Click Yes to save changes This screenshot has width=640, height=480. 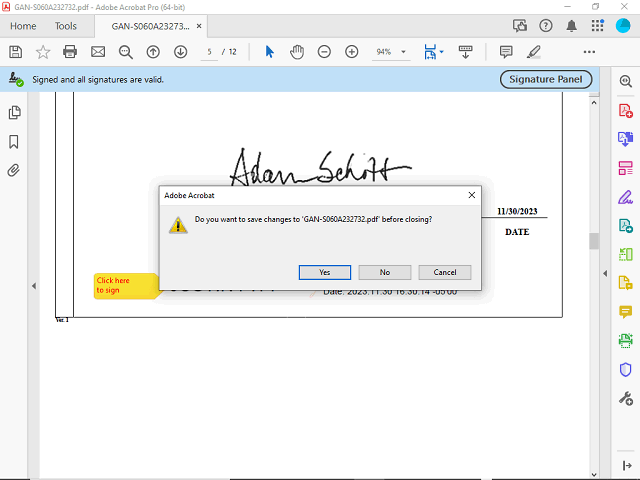click(x=324, y=272)
